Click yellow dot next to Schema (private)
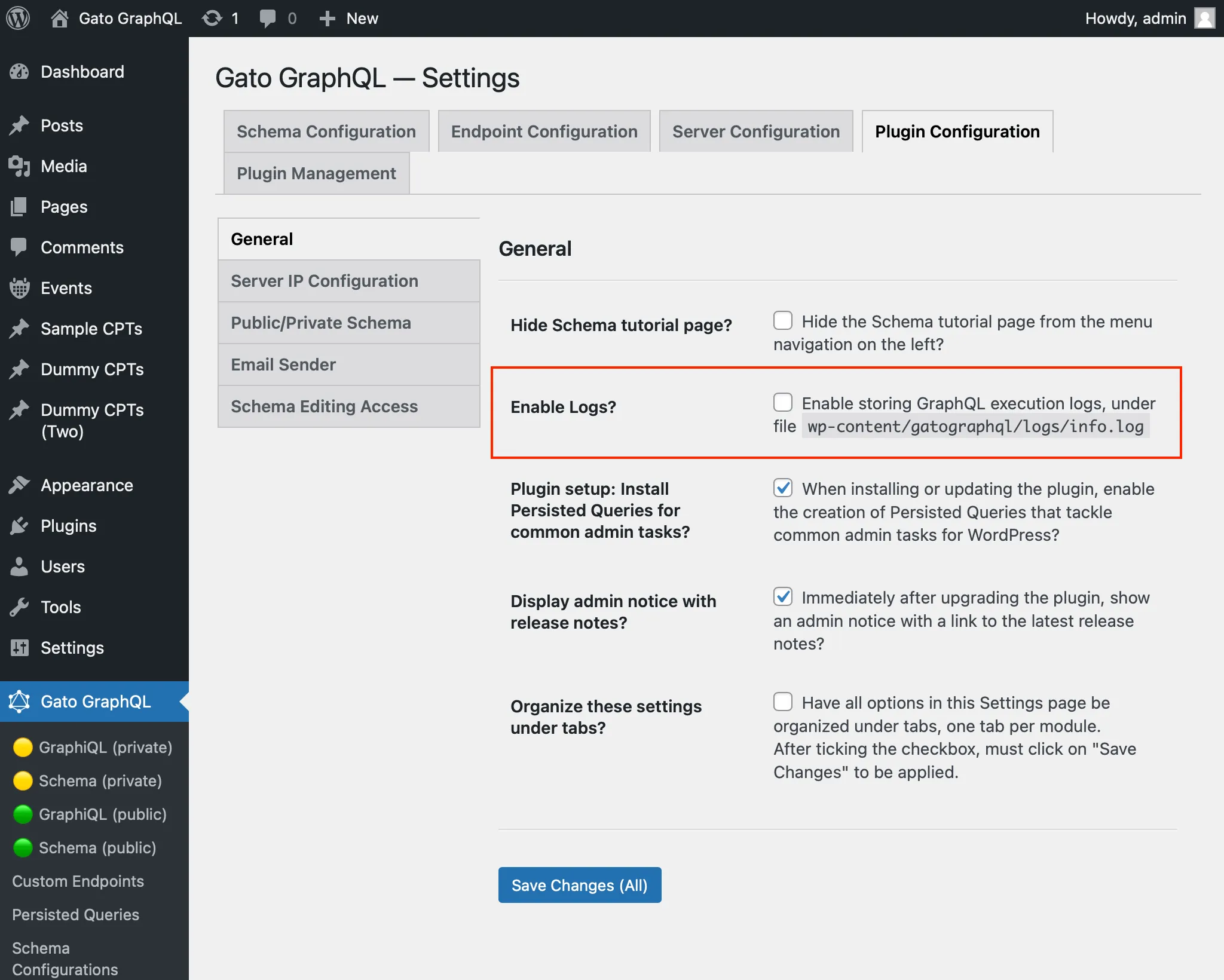 (23, 781)
